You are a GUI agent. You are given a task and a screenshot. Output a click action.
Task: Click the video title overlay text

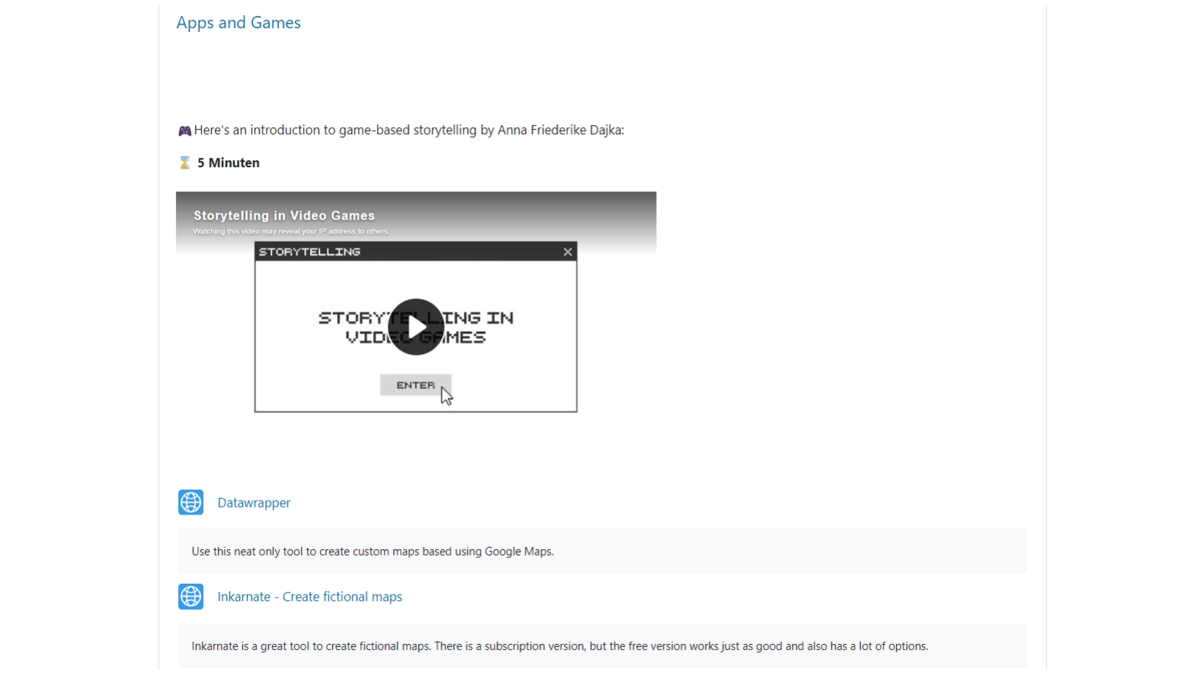[x=284, y=215]
